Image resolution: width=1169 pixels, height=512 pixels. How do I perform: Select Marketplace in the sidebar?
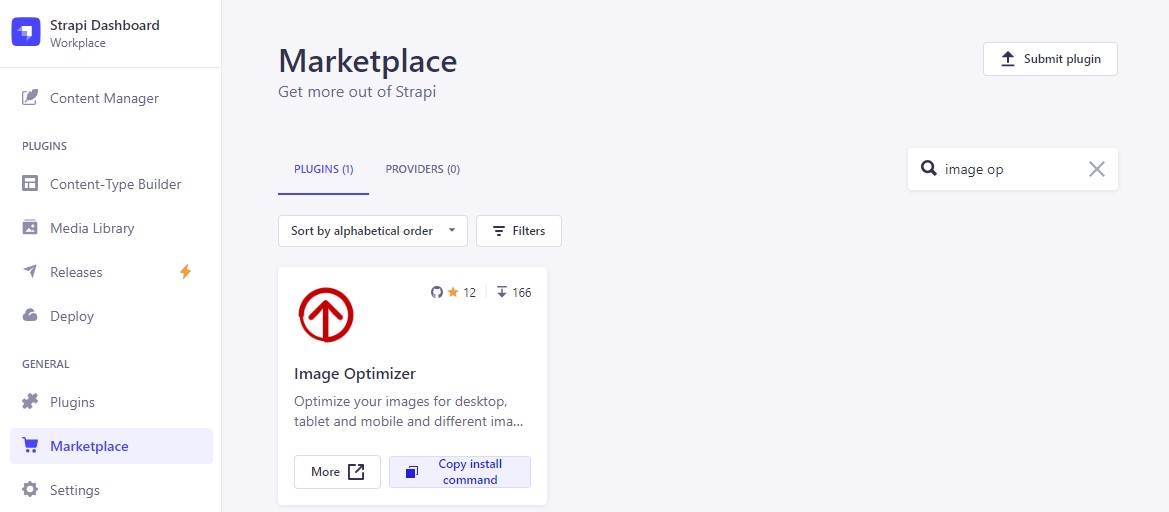click(x=111, y=446)
